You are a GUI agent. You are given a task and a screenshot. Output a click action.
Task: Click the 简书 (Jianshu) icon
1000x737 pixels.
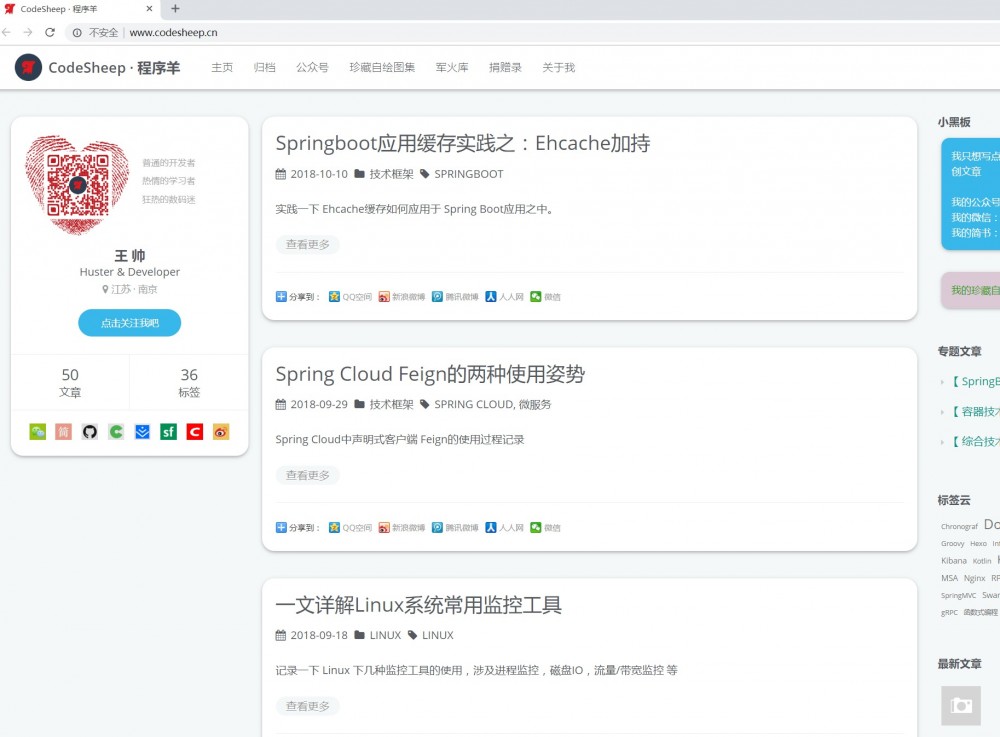[63, 431]
